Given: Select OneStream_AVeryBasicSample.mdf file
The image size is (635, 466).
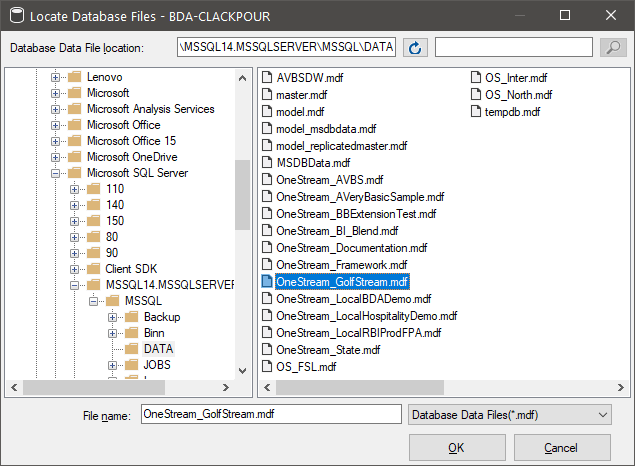Looking at the screenshot, I should point(360,197).
